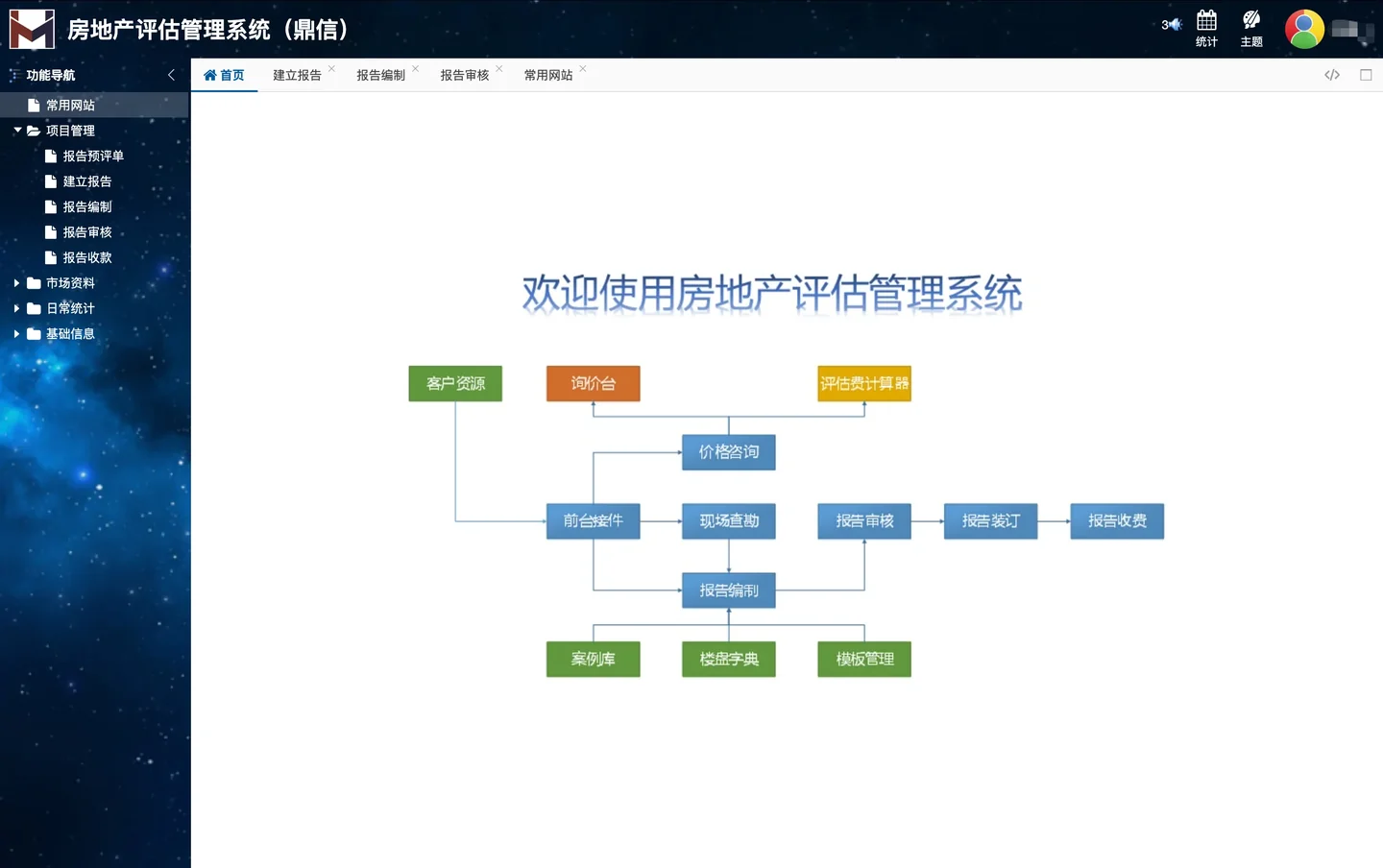Switch to the 建立报告 tab
1383x868 pixels.
295,75
